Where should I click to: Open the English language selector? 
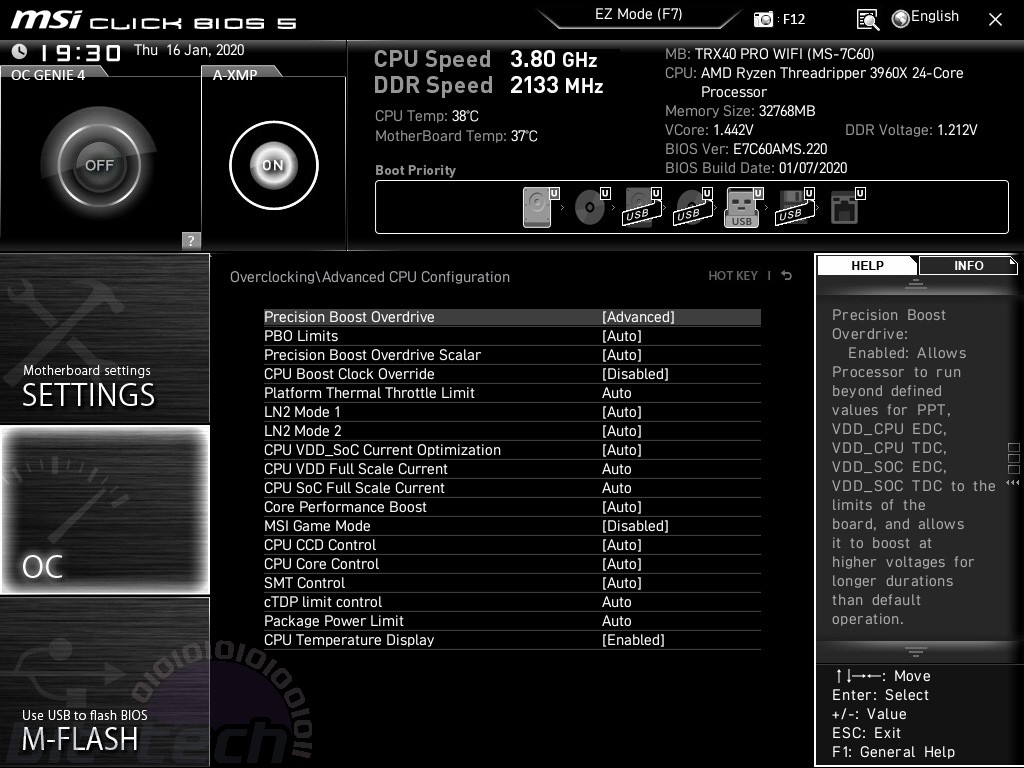click(925, 18)
